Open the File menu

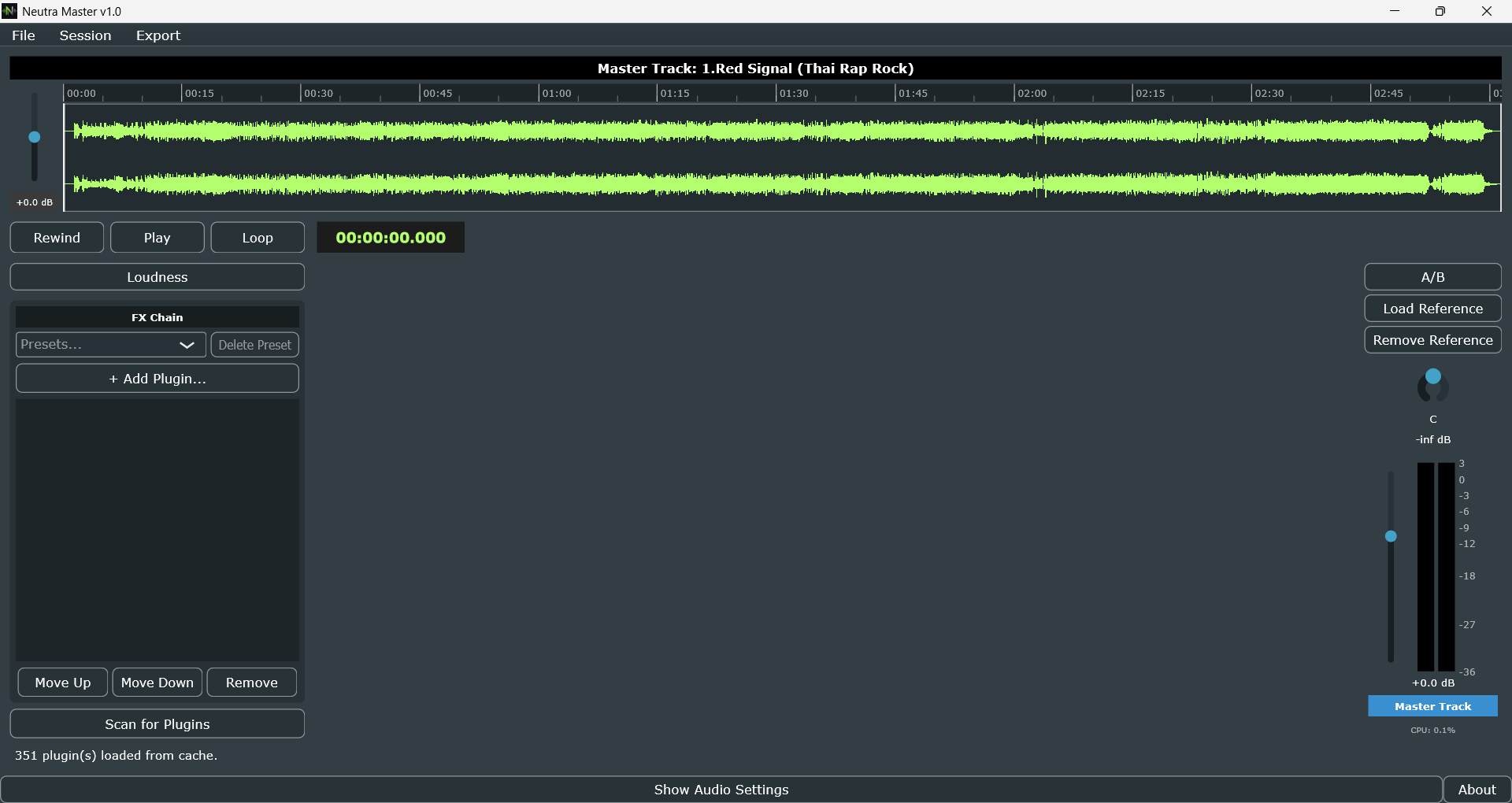coord(24,35)
